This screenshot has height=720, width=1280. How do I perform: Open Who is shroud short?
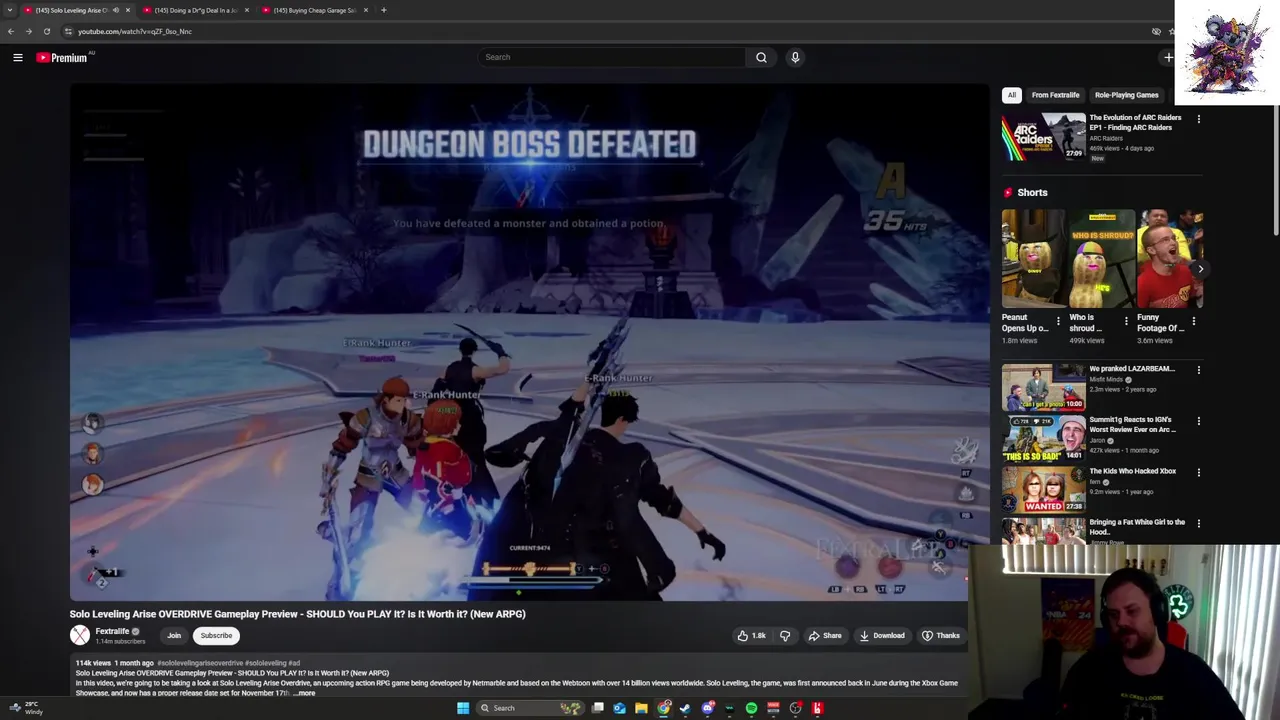[1102, 258]
